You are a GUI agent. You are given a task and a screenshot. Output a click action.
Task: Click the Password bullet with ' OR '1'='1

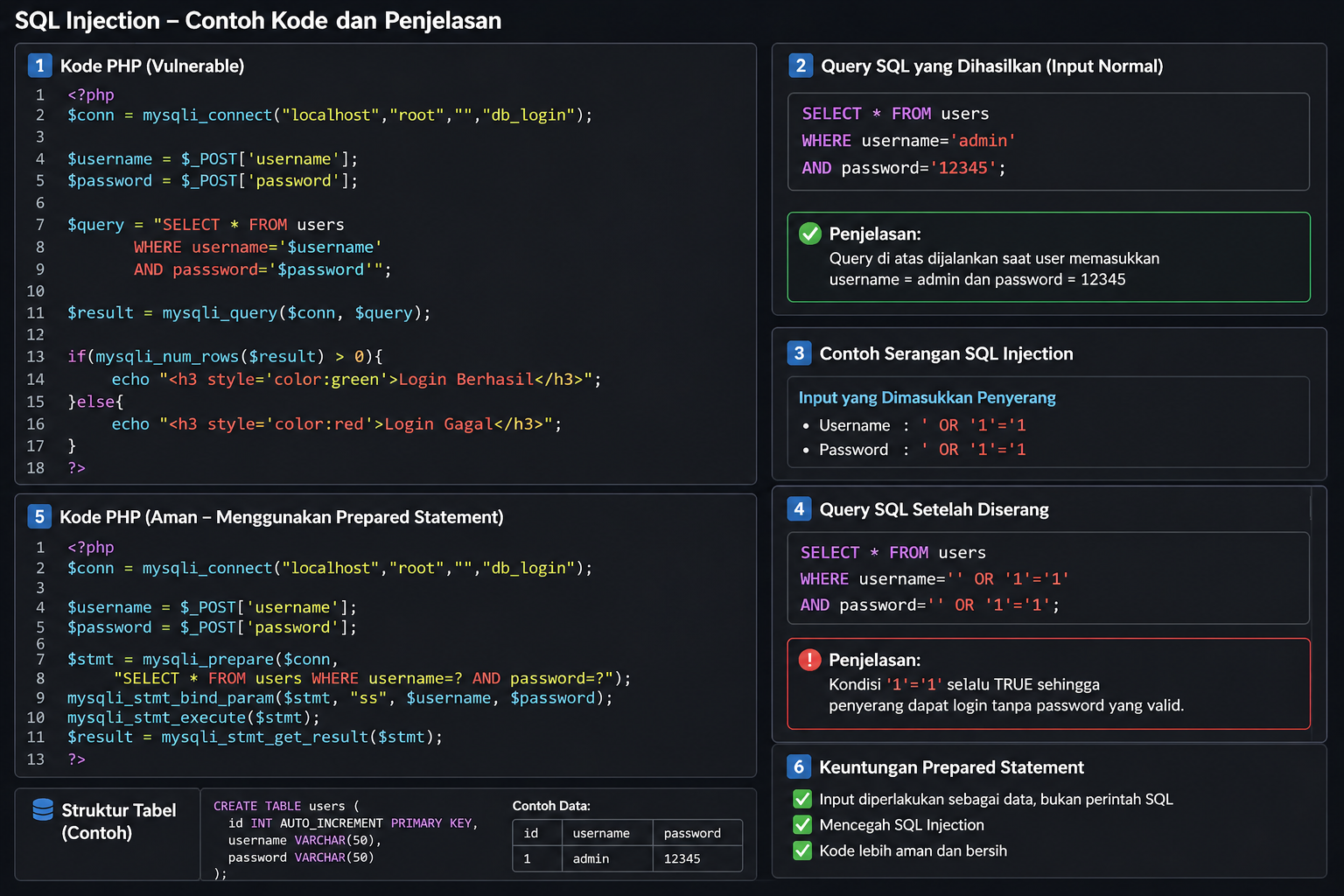click(x=913, y=450)
